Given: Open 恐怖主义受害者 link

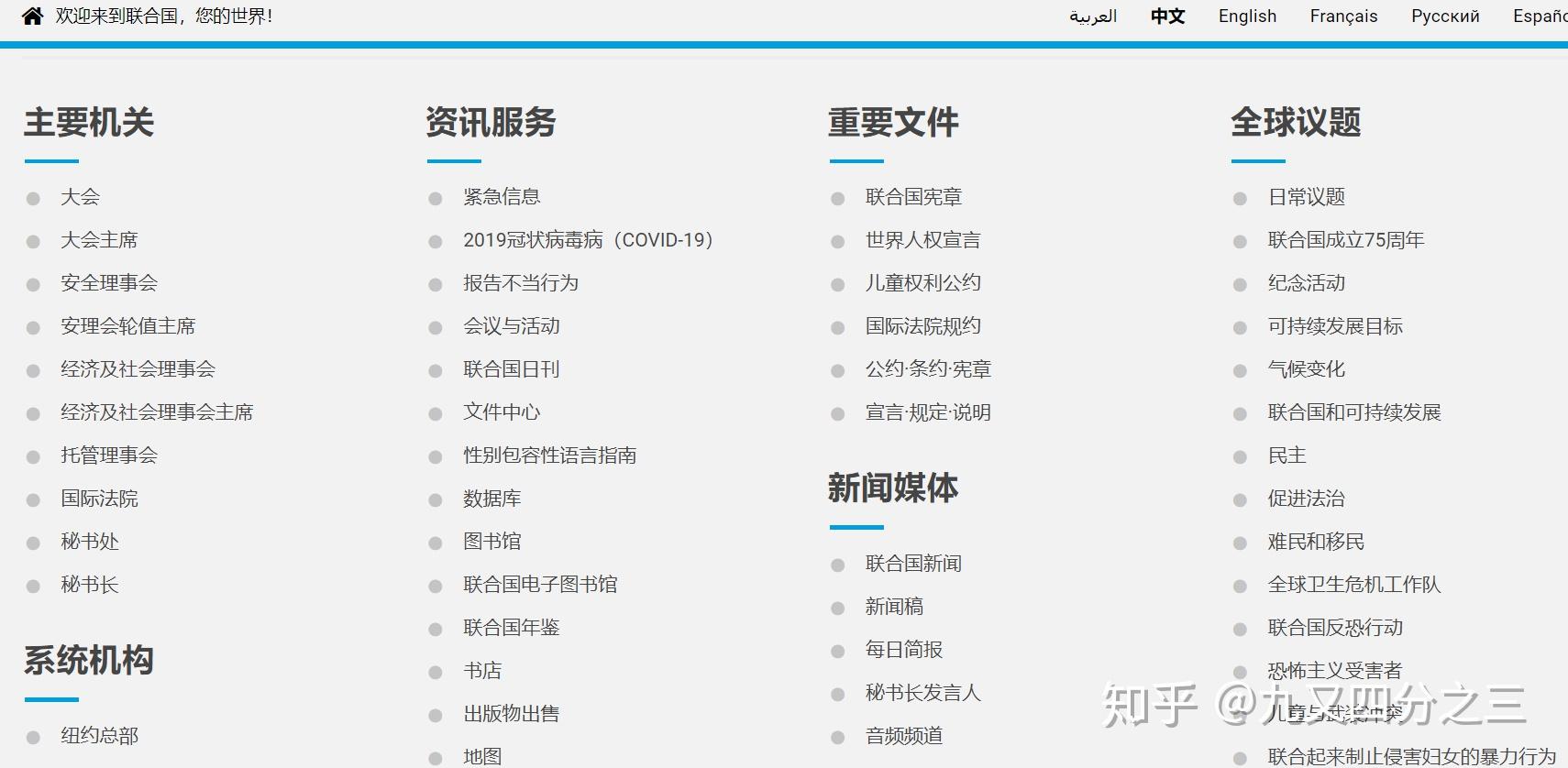Looking at the screenshot, I should [1335, 671].
